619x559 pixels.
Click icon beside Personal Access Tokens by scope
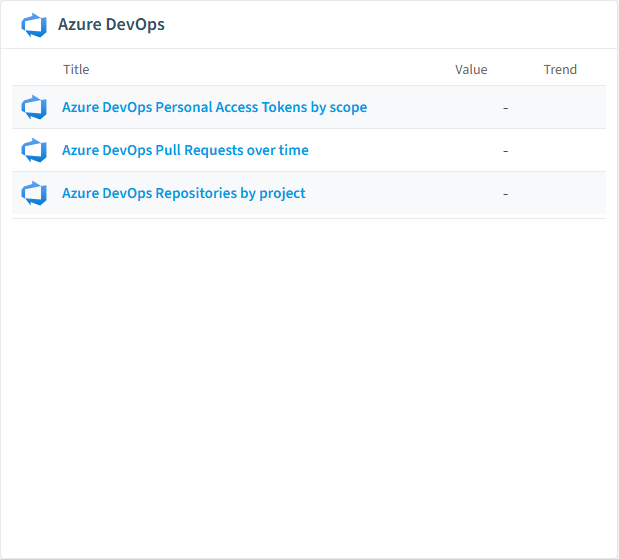coord(34,107)
